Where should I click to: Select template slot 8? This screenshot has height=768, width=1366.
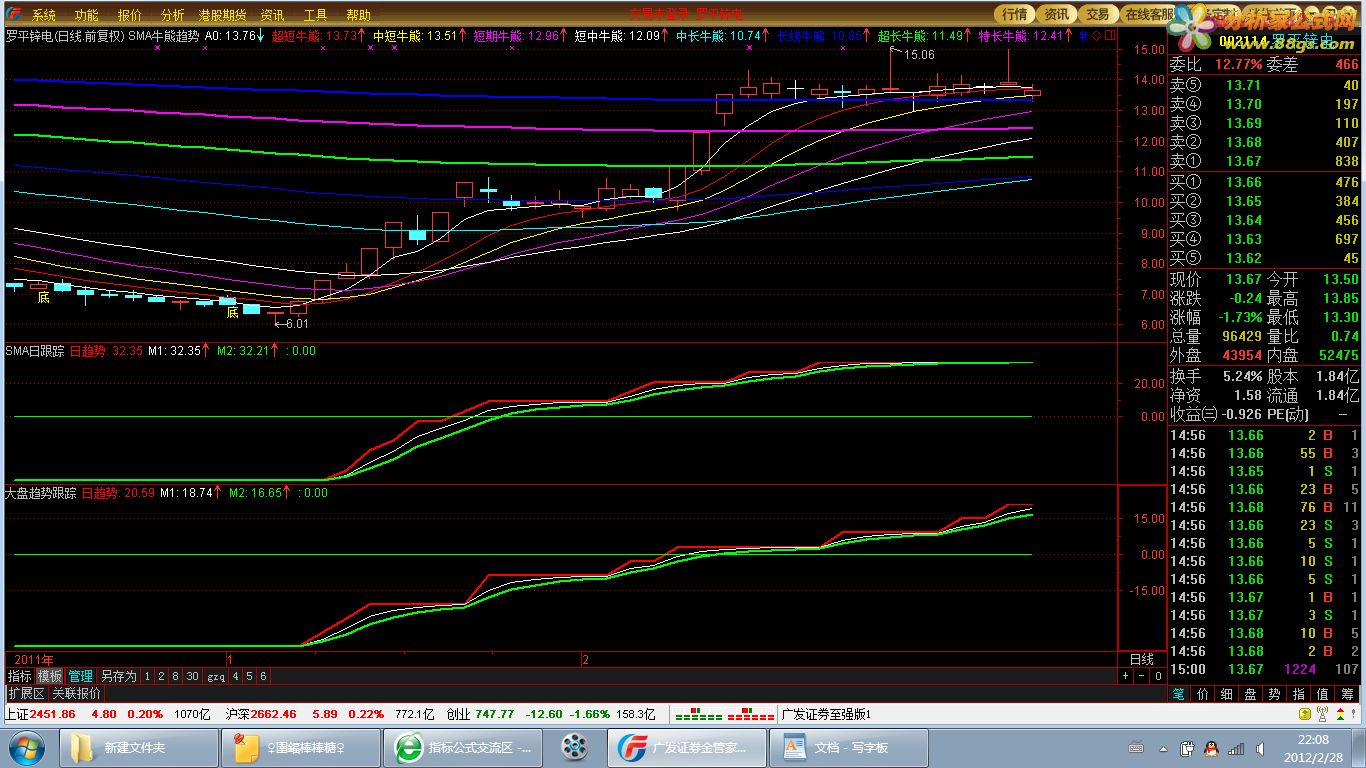tap(175, 676)
